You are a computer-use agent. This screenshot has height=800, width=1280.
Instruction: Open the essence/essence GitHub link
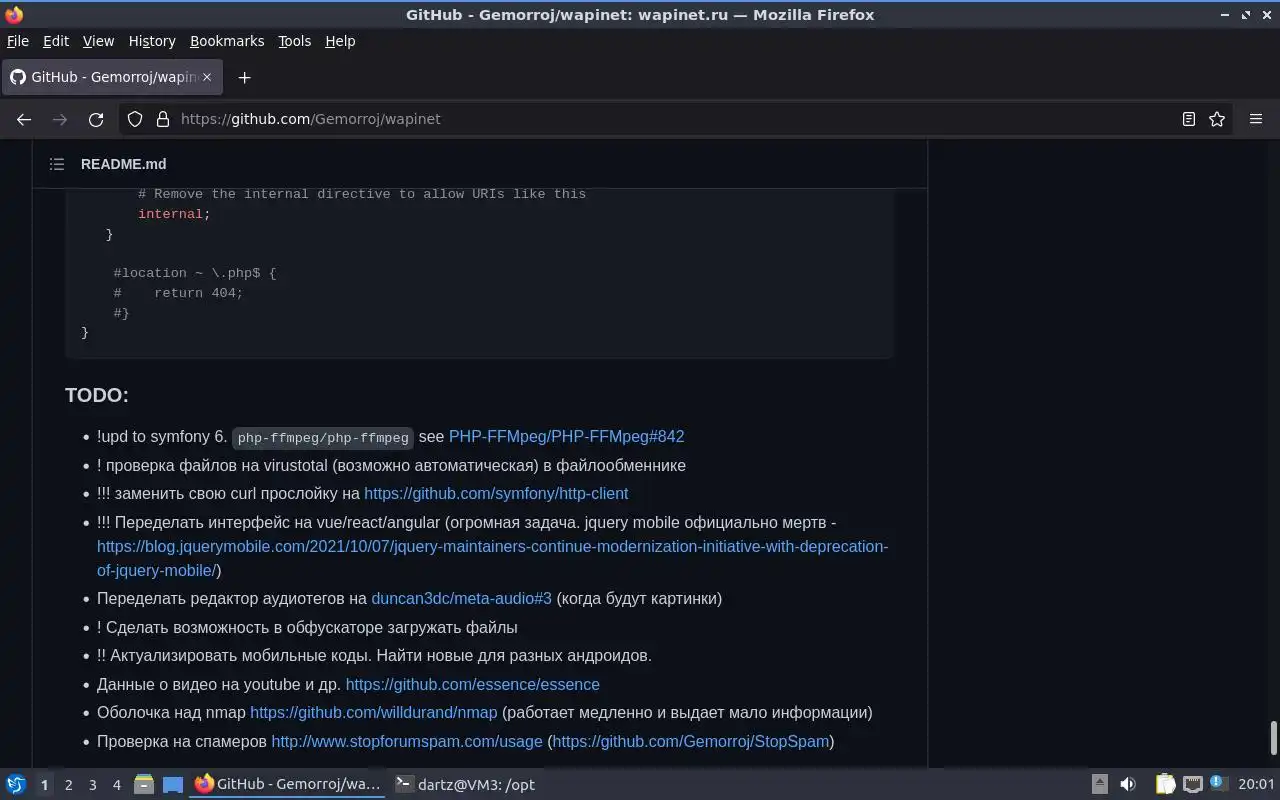point(472,684)
